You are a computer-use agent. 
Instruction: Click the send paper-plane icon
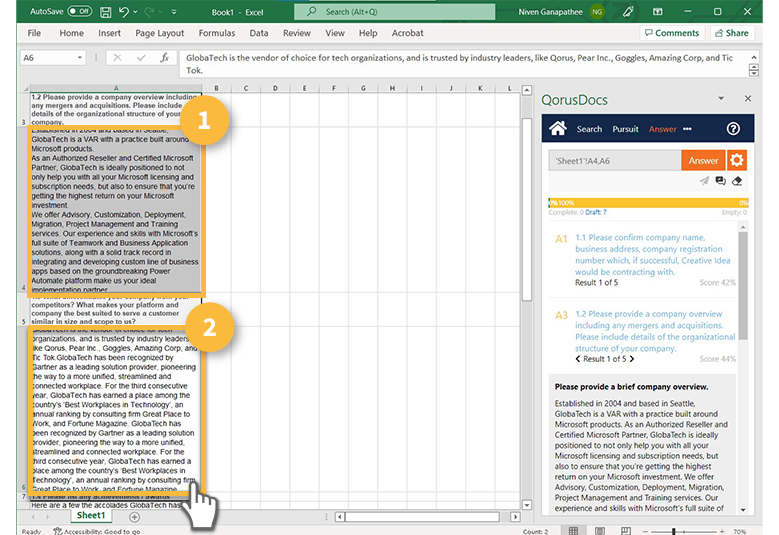click(704, 181)
